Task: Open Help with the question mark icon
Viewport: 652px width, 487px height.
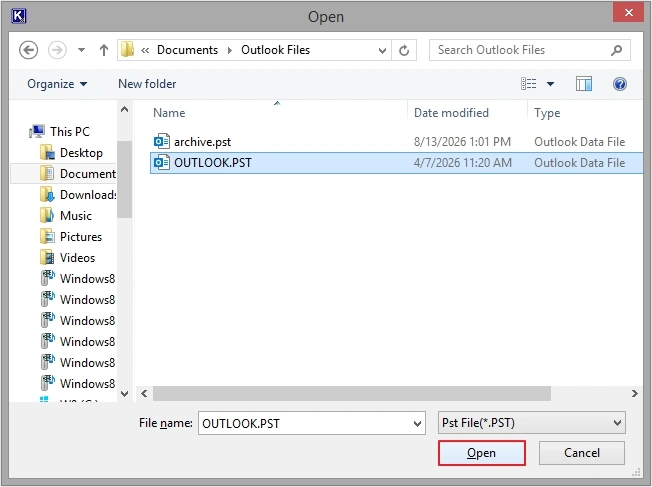Action: [x=620, y=84]
